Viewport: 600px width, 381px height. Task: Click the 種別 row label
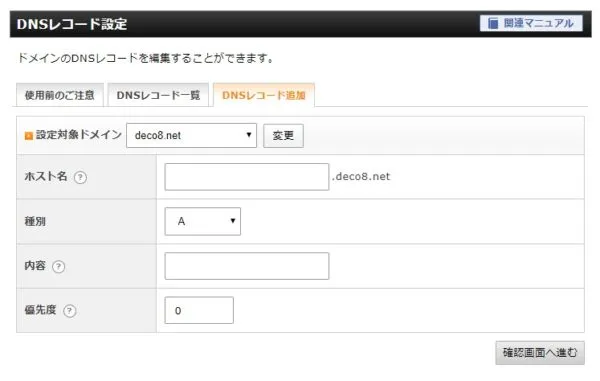pos(35,221)
